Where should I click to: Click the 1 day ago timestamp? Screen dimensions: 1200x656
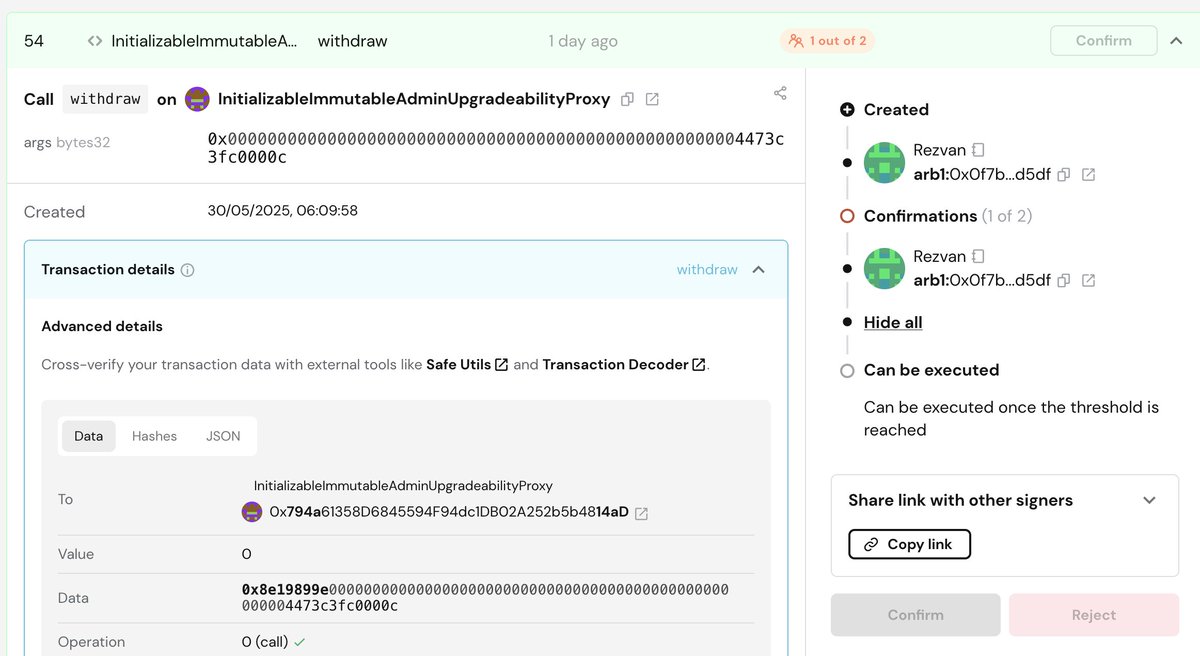(x=583, y=41)
